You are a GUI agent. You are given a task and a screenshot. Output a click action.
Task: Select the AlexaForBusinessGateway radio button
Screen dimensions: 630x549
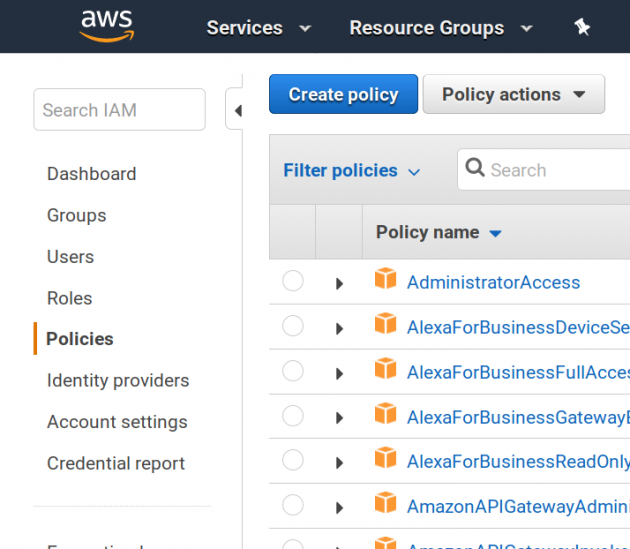292,416
